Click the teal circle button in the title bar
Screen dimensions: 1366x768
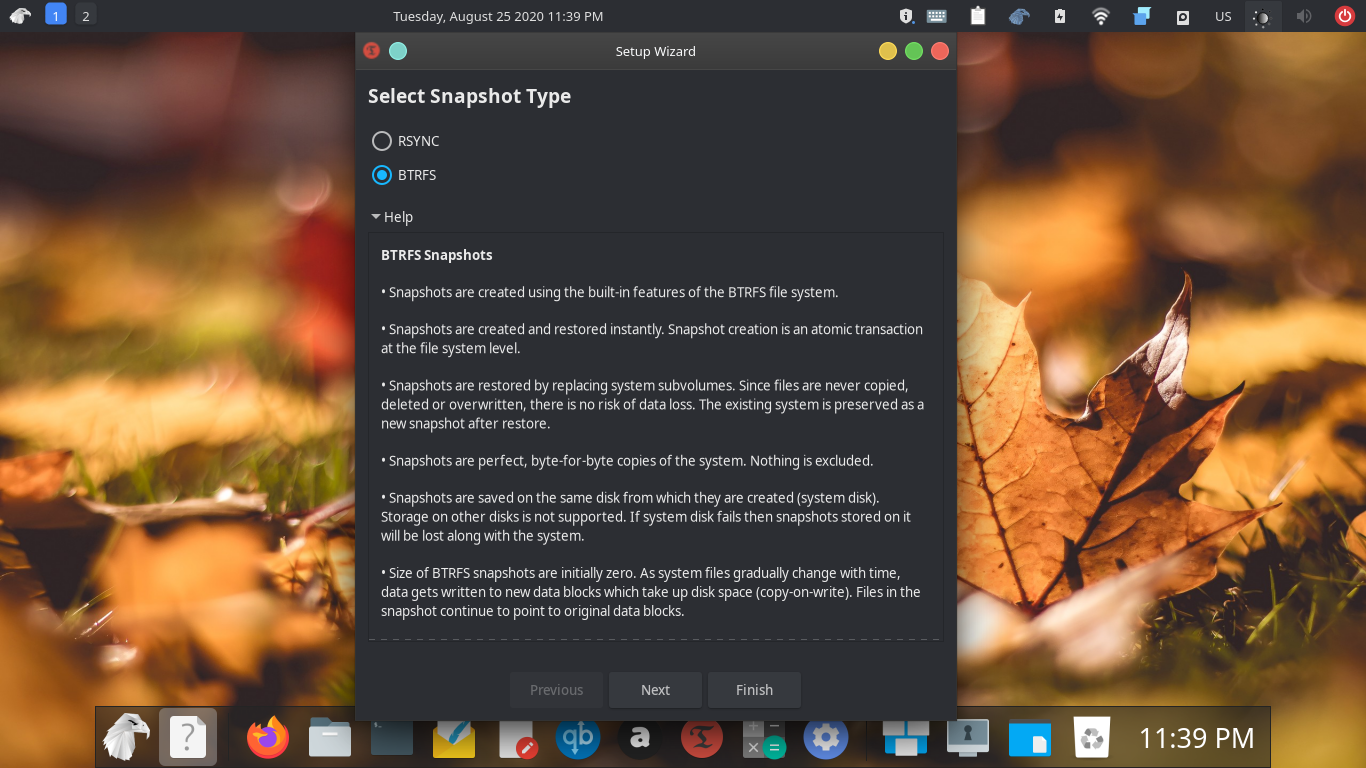397,51
